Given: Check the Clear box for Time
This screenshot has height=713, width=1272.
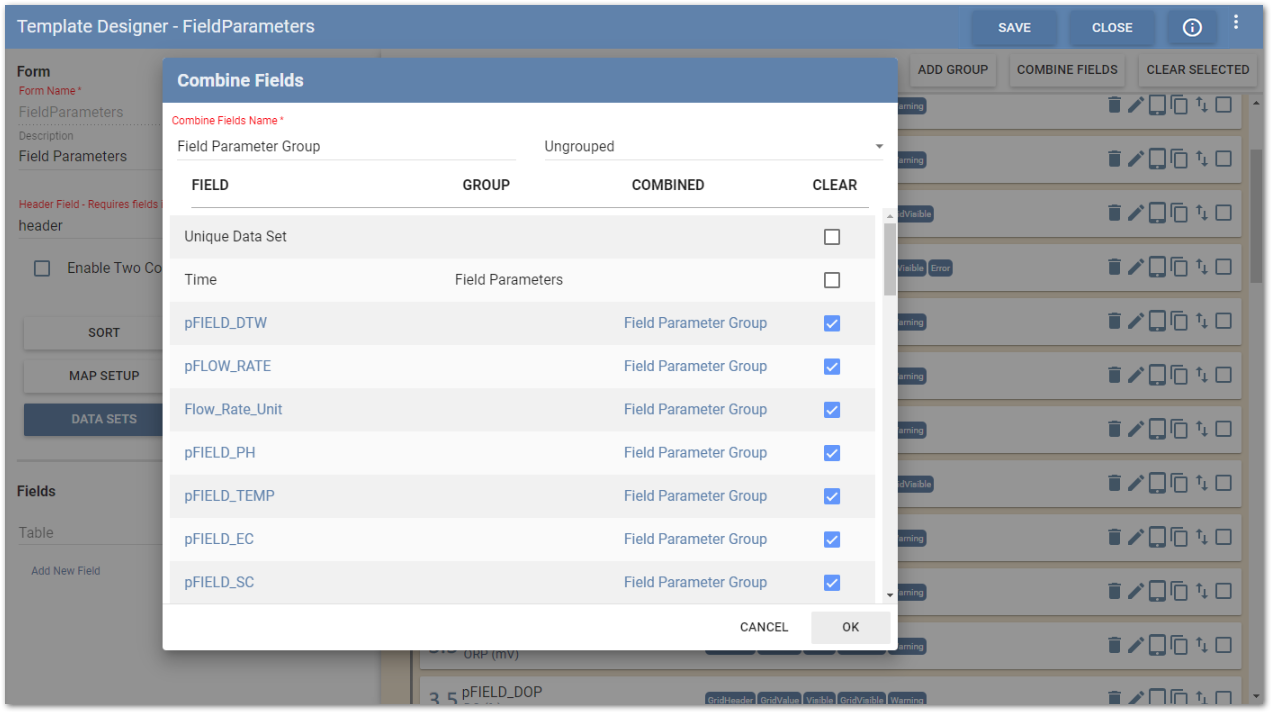Looking at the screenshot, I should (x=832, y=280).
